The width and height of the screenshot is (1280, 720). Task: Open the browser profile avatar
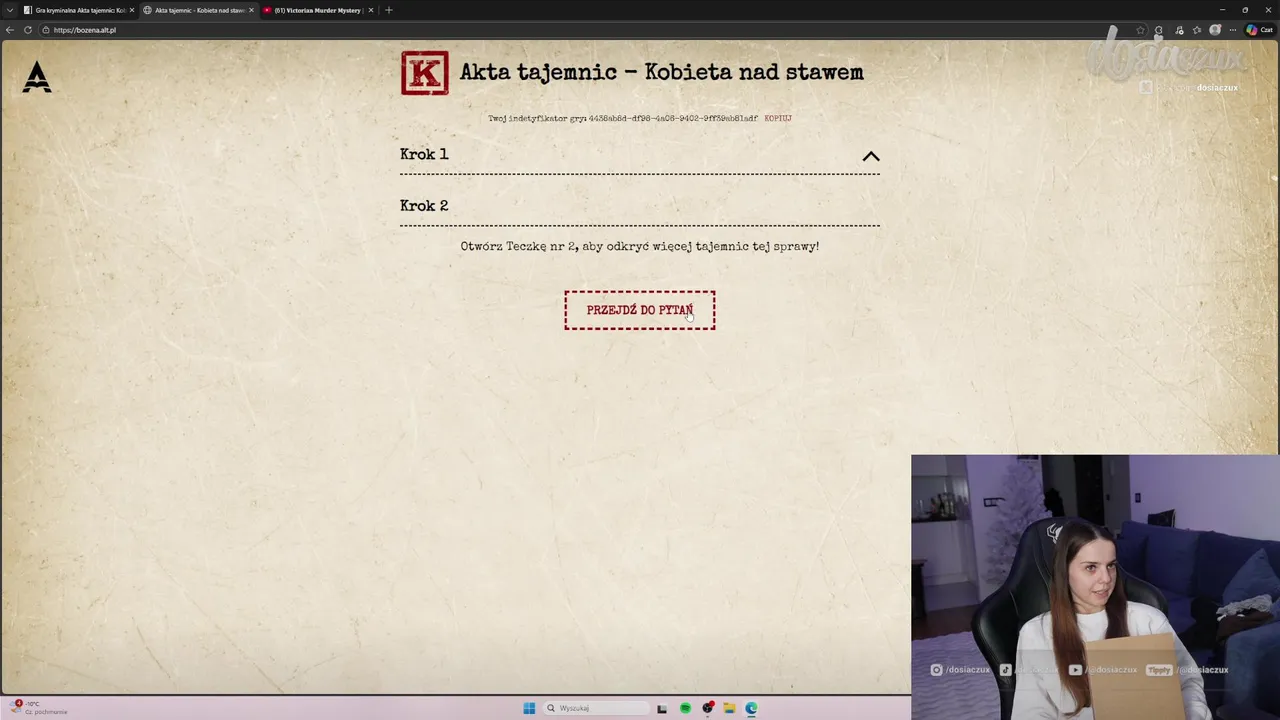point(1215,30)
